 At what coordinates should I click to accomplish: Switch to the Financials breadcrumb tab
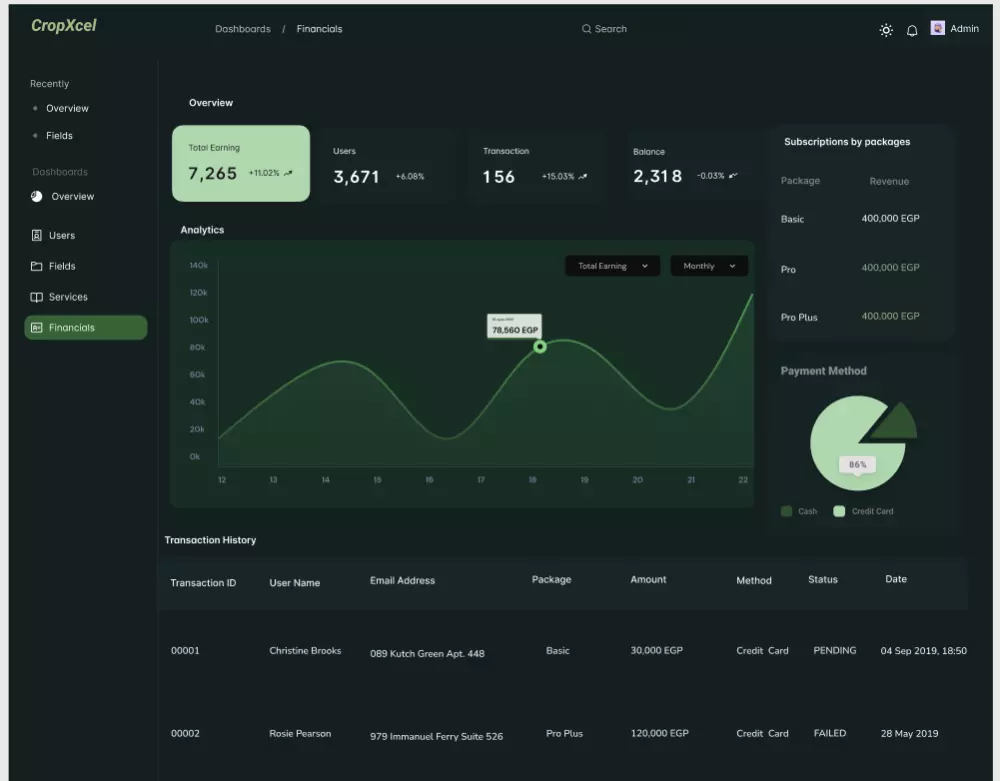click(x=319, y=29)
